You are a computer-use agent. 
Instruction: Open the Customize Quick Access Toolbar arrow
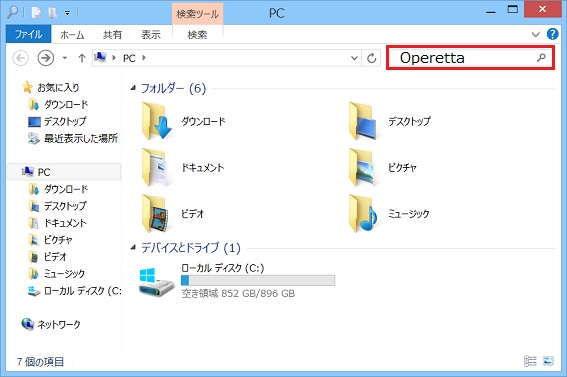67,13
